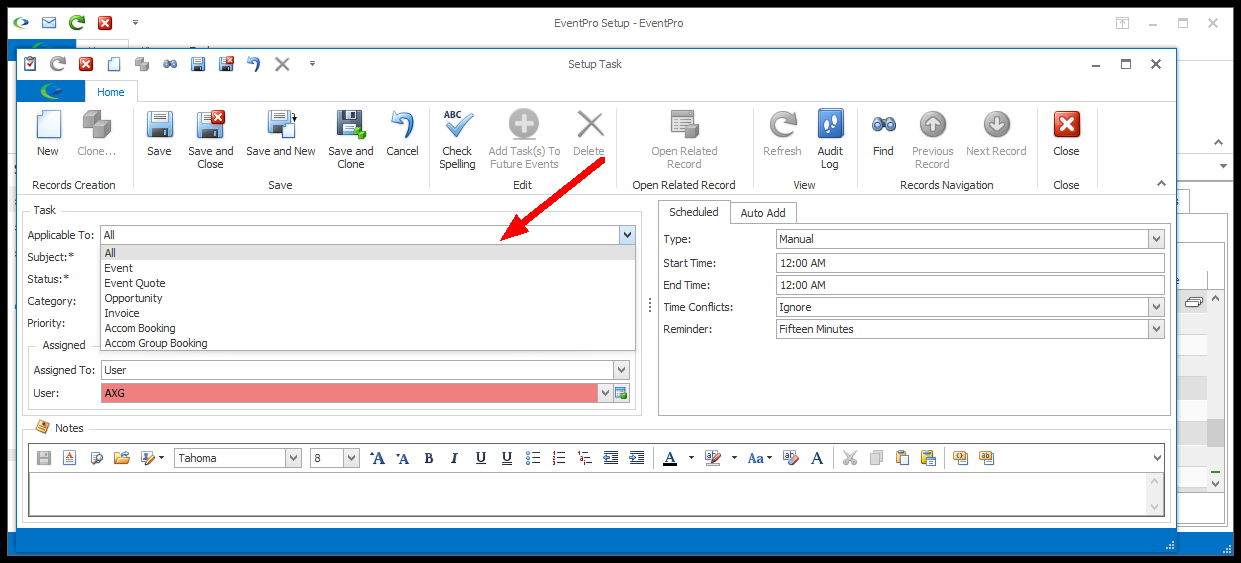Customize quick access toolbar dropdown arrow
Image resolution: width=1241 pixels, height=563 pixels.
click(312, 63)
